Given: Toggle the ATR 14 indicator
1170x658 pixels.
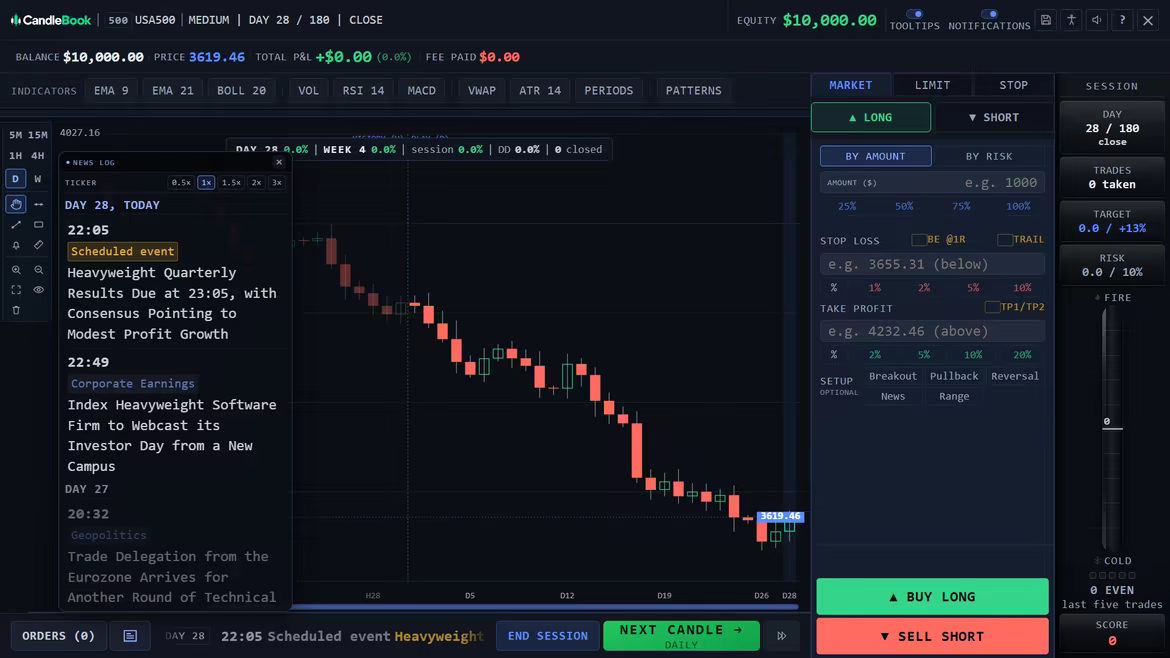Looking at the screenshot, I should tap(539, 90).
